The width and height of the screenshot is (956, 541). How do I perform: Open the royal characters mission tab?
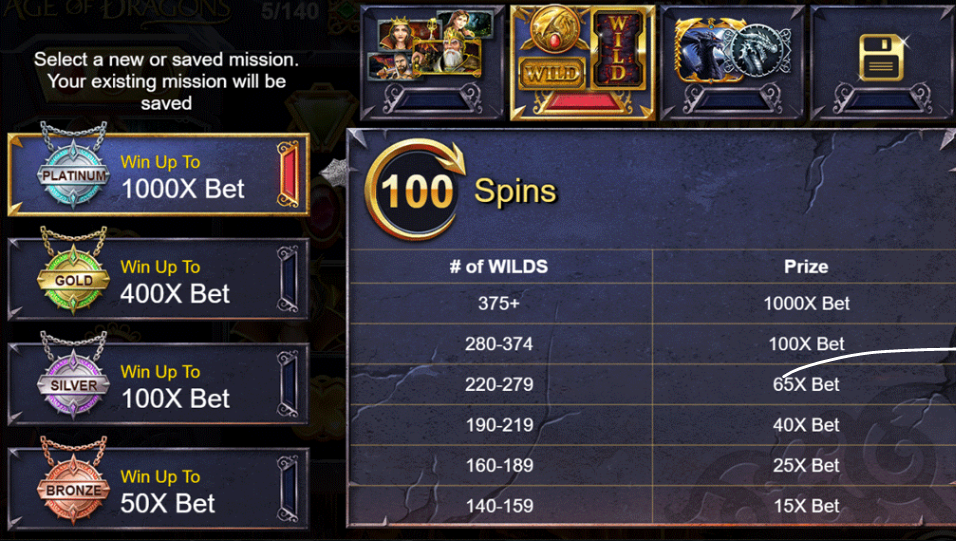[432, 63]
